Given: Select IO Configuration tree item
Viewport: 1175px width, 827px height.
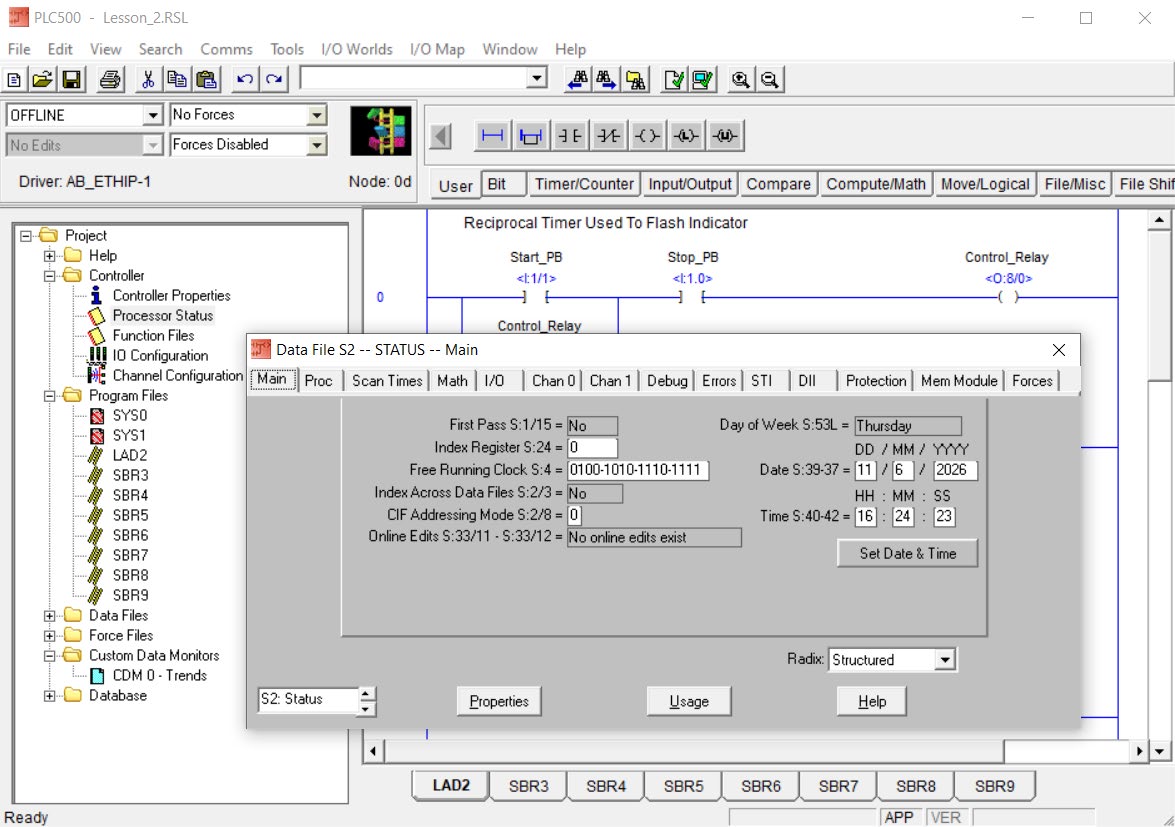Looking at the screenshot, I should click(160, 356).
